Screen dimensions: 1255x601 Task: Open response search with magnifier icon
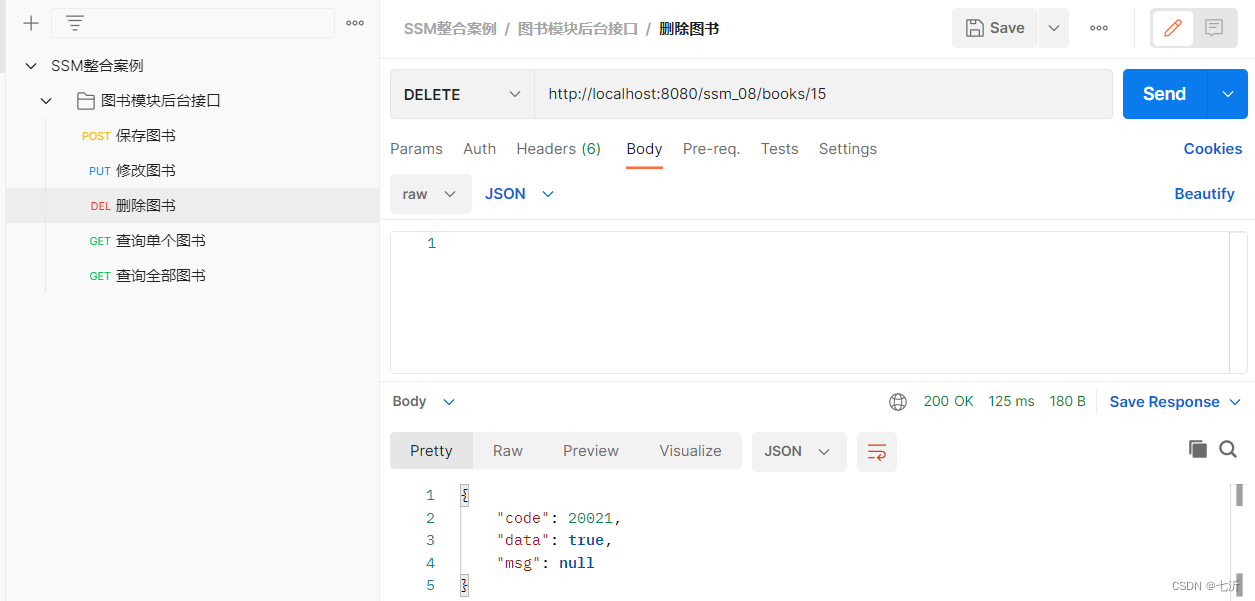tap(1228, 449)
